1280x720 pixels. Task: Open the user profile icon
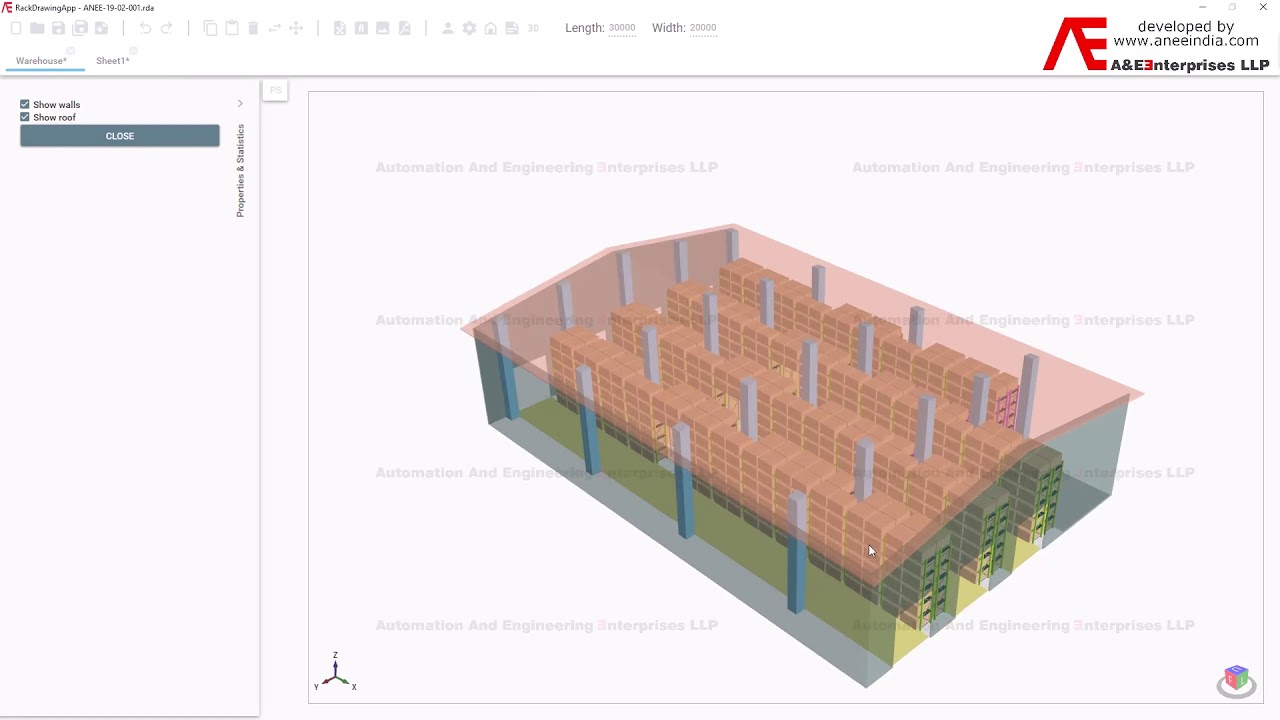(x=448, y=28)
